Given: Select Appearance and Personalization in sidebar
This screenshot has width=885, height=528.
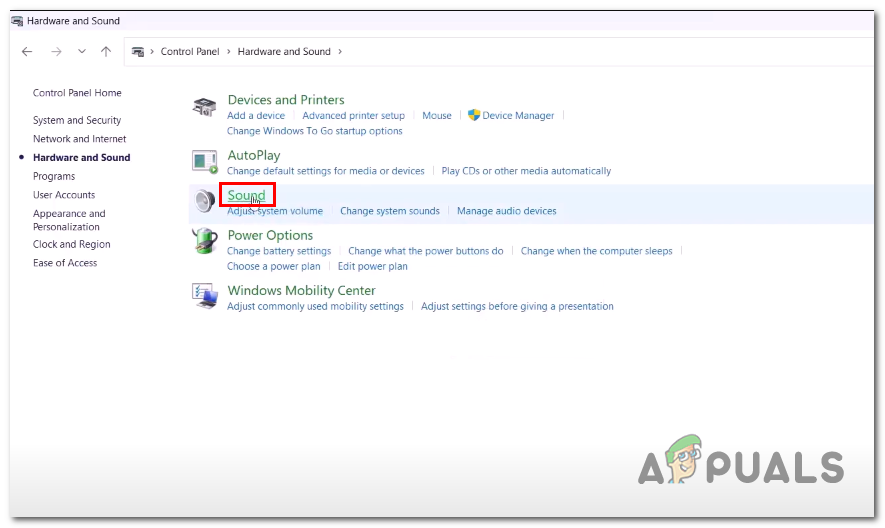Looking at the screenshot, I should click(69, 220).
